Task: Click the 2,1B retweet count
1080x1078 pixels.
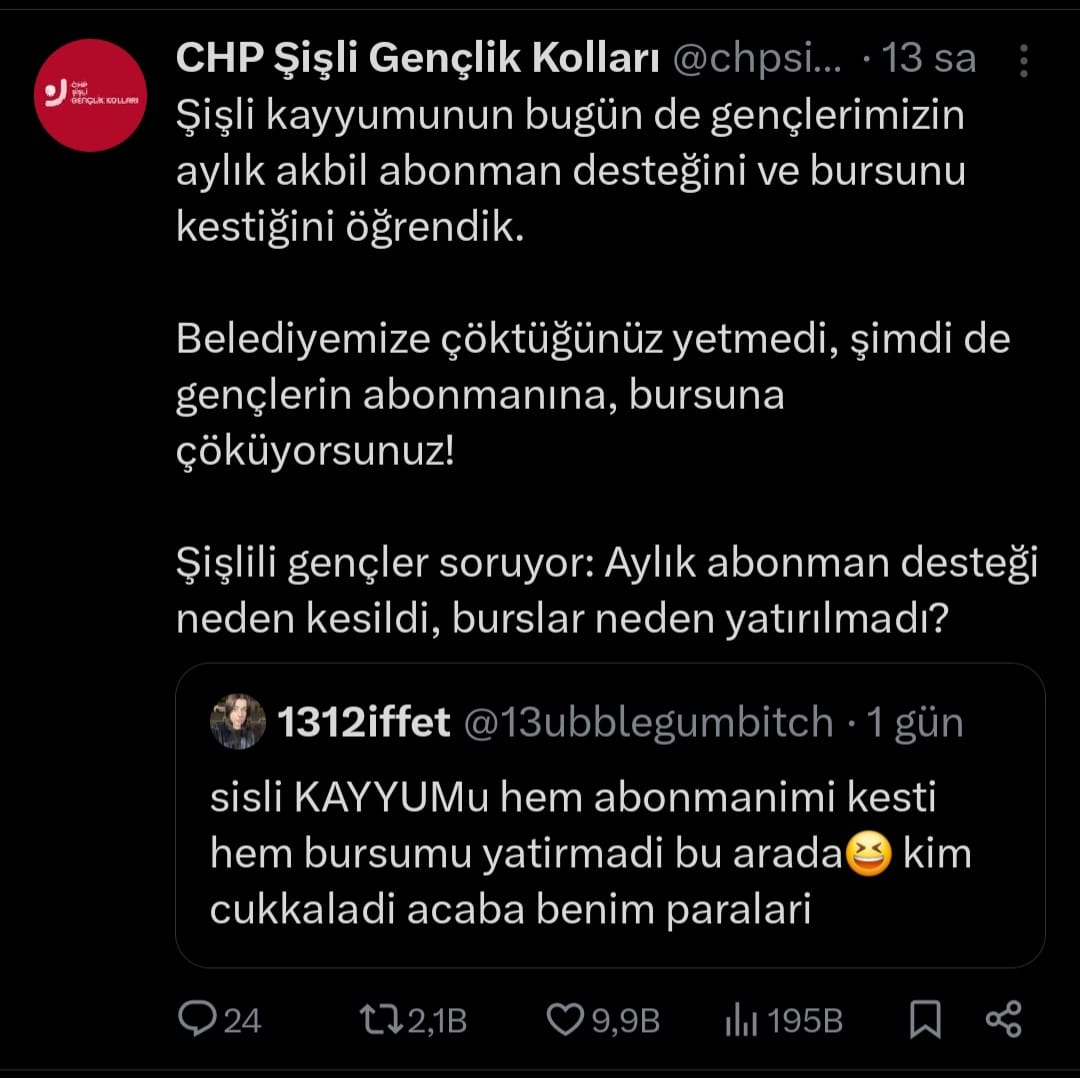Action: click(439, 1021)
